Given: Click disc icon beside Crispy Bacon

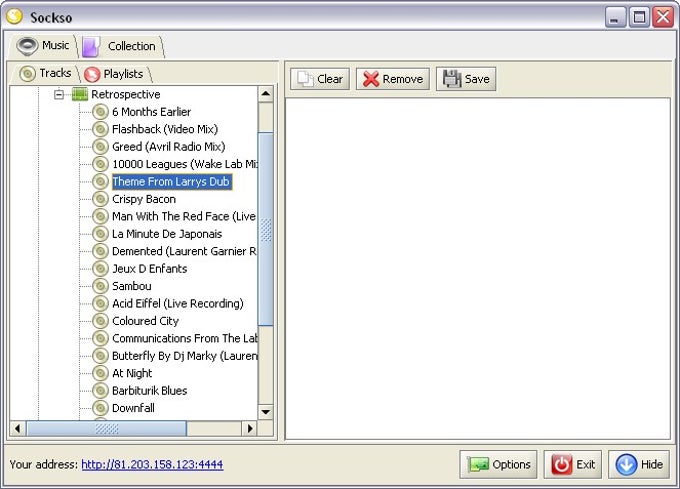Looking at the screenshot, I should tap(100, 199).
